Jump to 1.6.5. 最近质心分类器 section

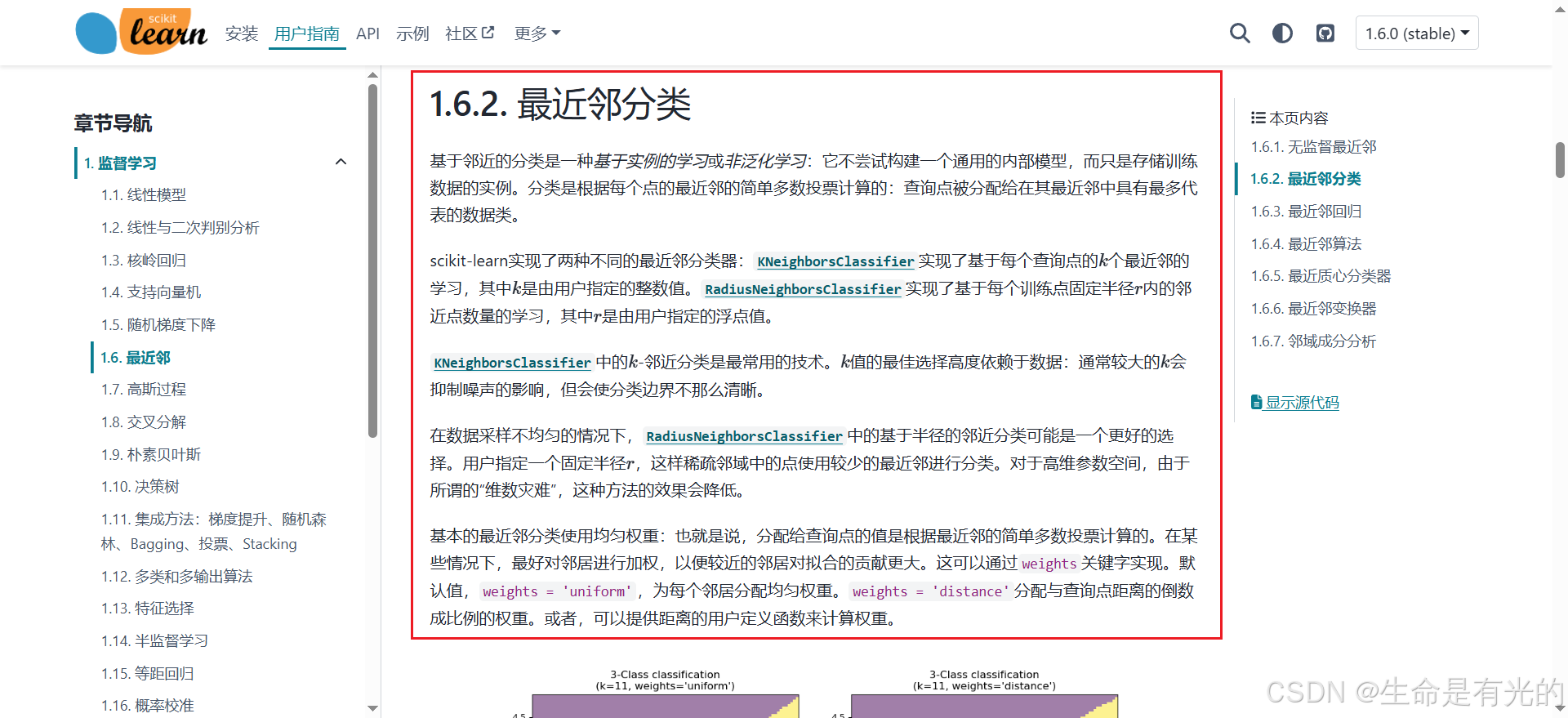click(x=1321, y=276)
